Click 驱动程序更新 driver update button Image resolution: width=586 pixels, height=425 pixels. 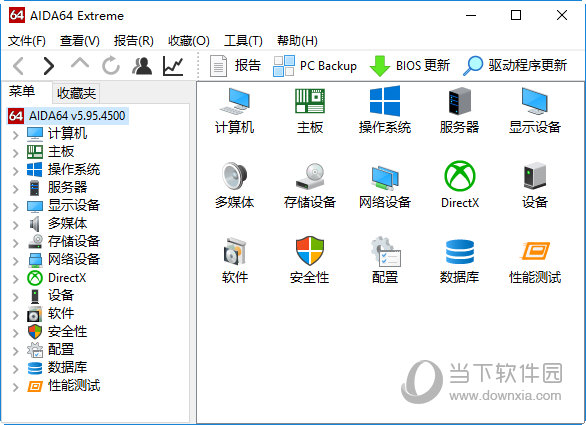point(515,66)
